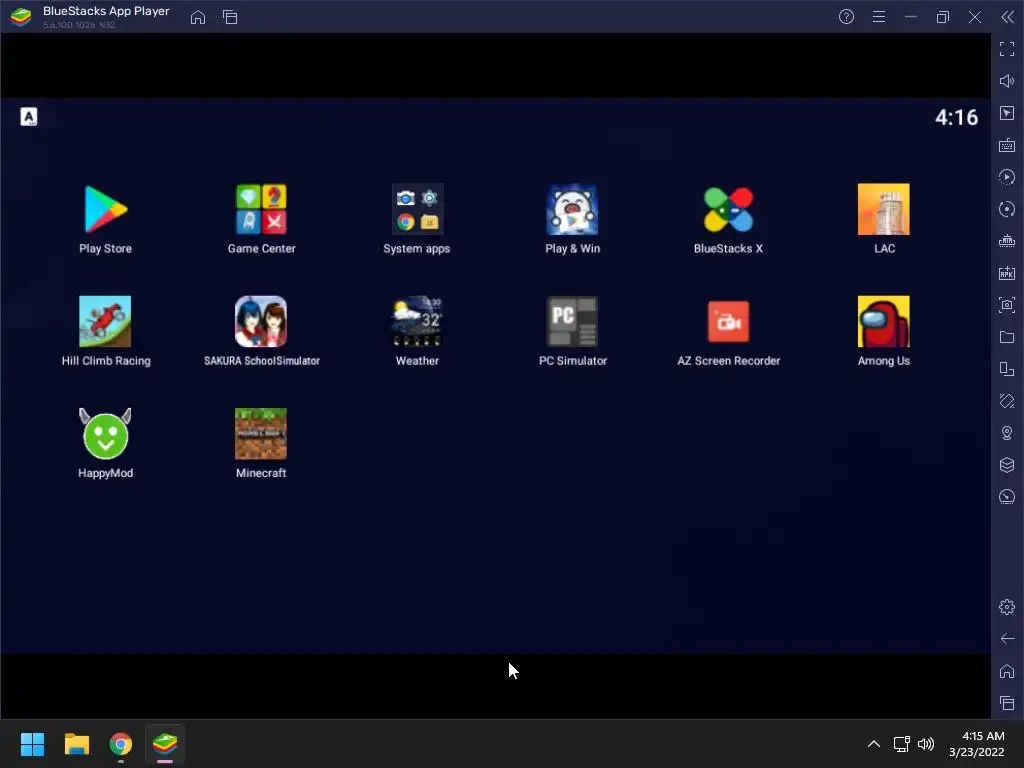
Task: Open Google Chrome from taskbar
Action: click(121, 744)
